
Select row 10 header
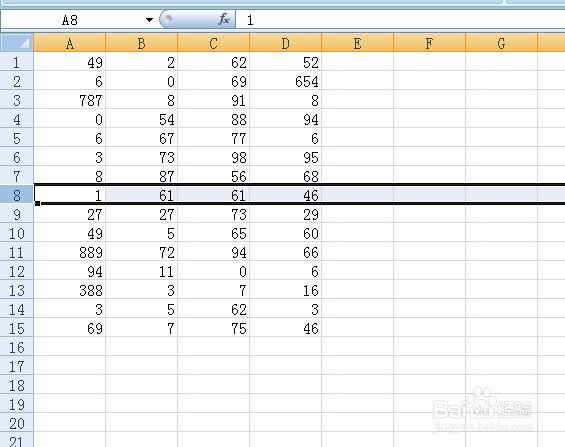pos(17,233)
